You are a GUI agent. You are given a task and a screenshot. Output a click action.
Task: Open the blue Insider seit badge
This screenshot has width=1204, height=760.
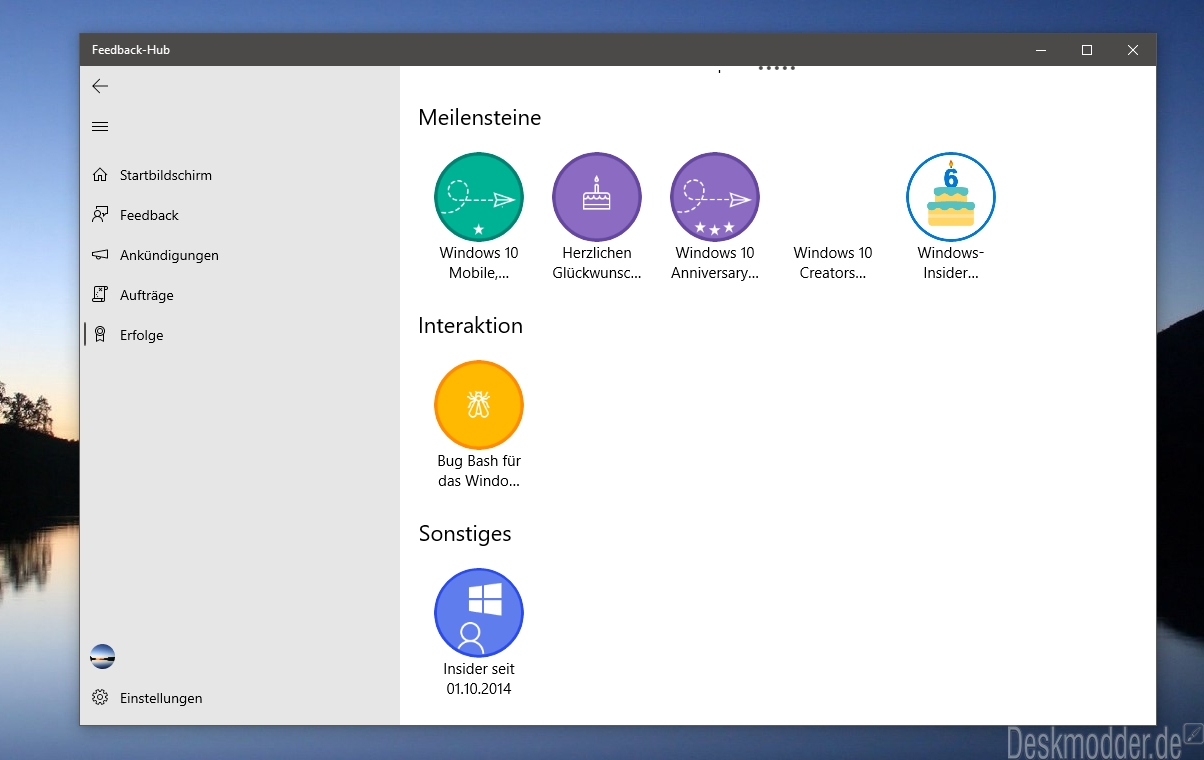[479, 613]
